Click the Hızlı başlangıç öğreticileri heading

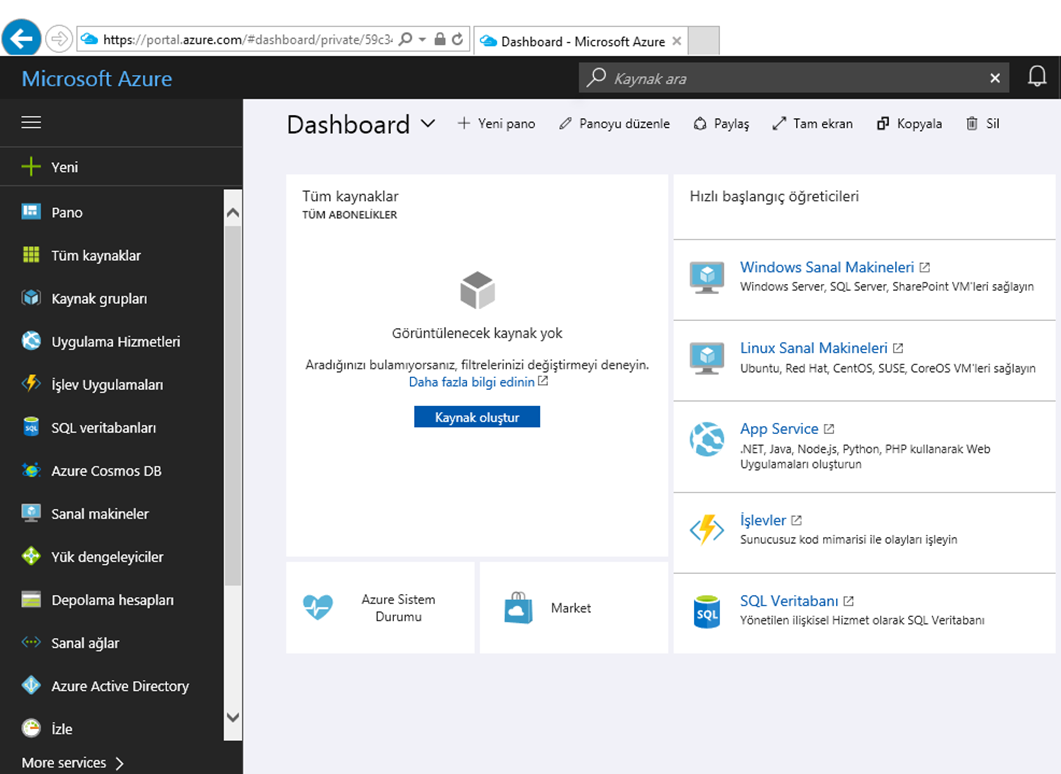click(x=774, y=196)
